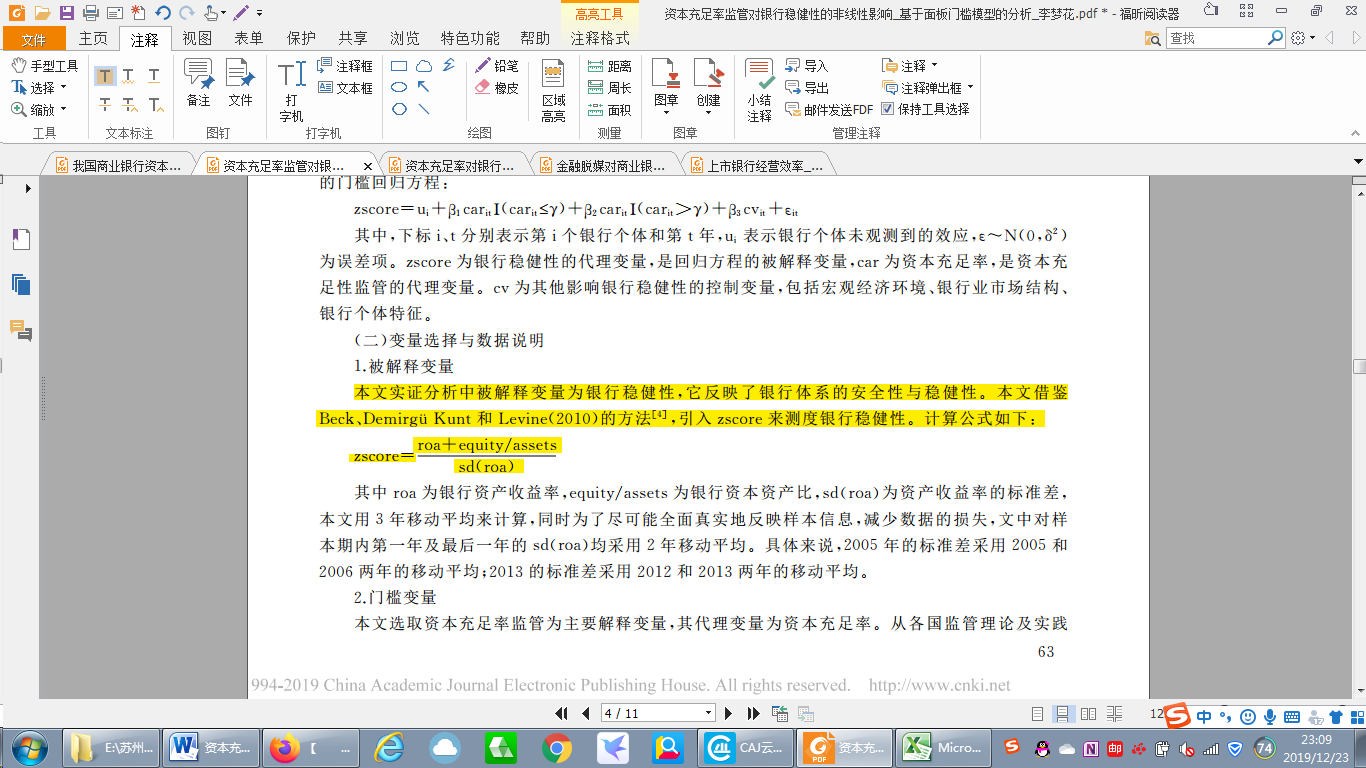1366x768 pixels.
Task: Add a sticky note with 备注
Action: coord(198,84)
